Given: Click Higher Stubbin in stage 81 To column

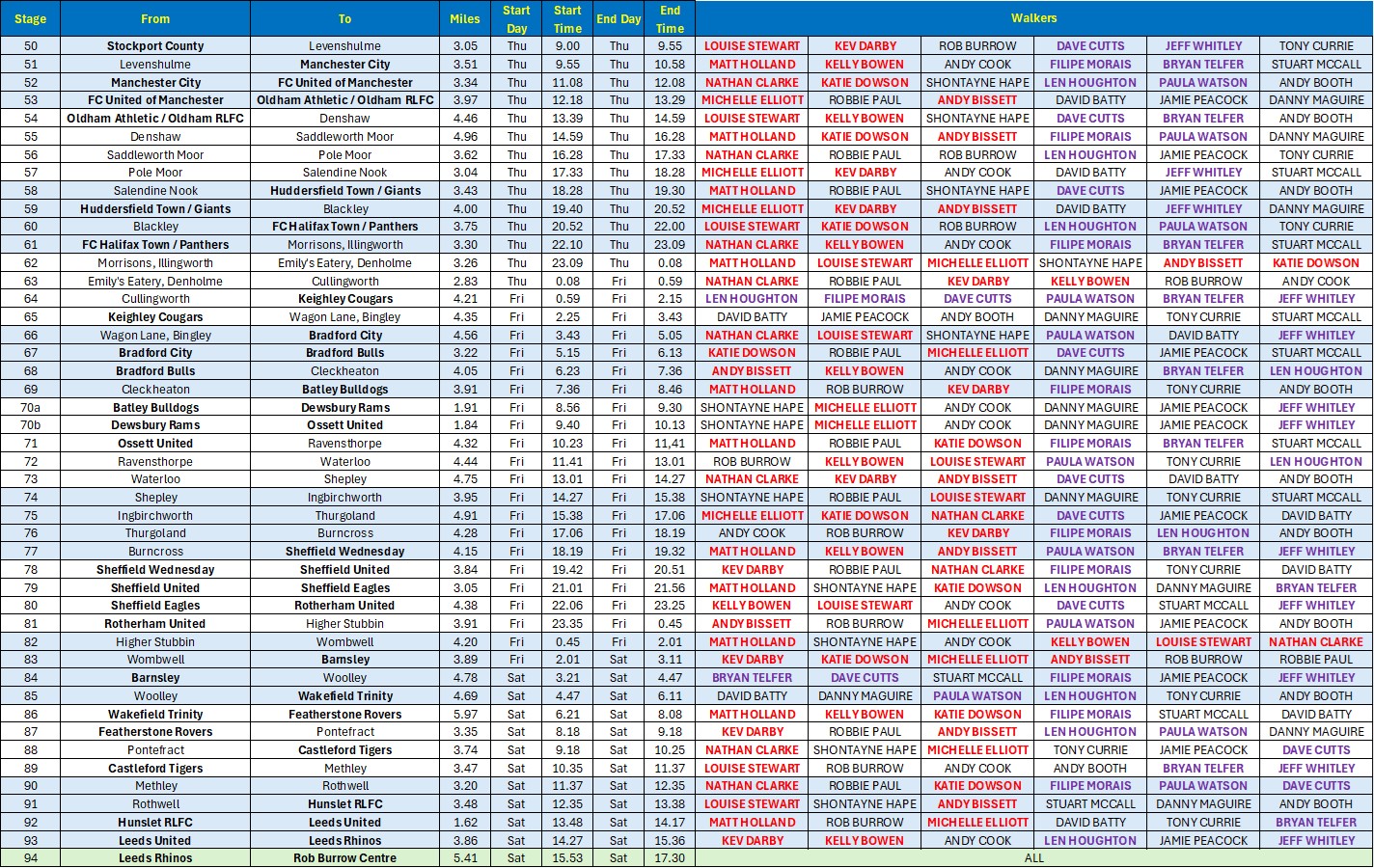Looking at the screenshot, I should [x=345, y=624].
